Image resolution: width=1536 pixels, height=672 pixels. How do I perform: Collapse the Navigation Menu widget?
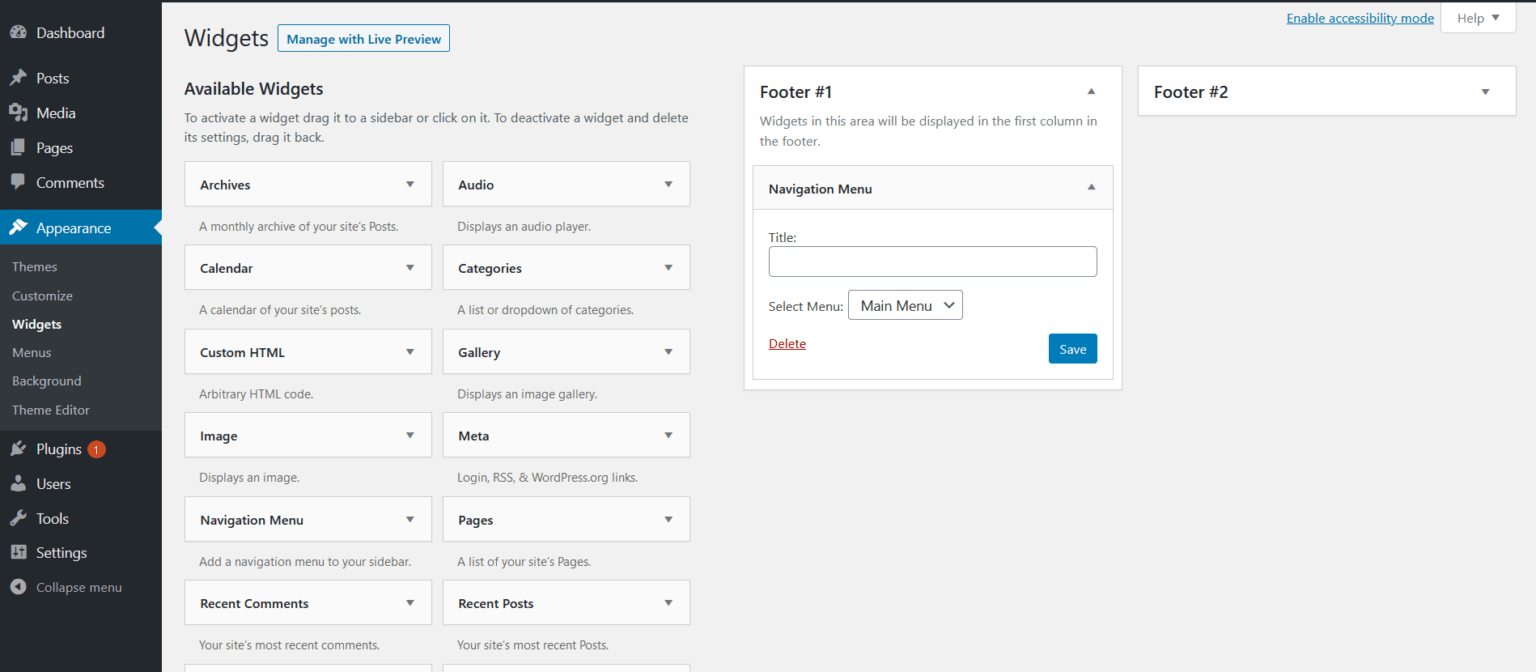1091,187
